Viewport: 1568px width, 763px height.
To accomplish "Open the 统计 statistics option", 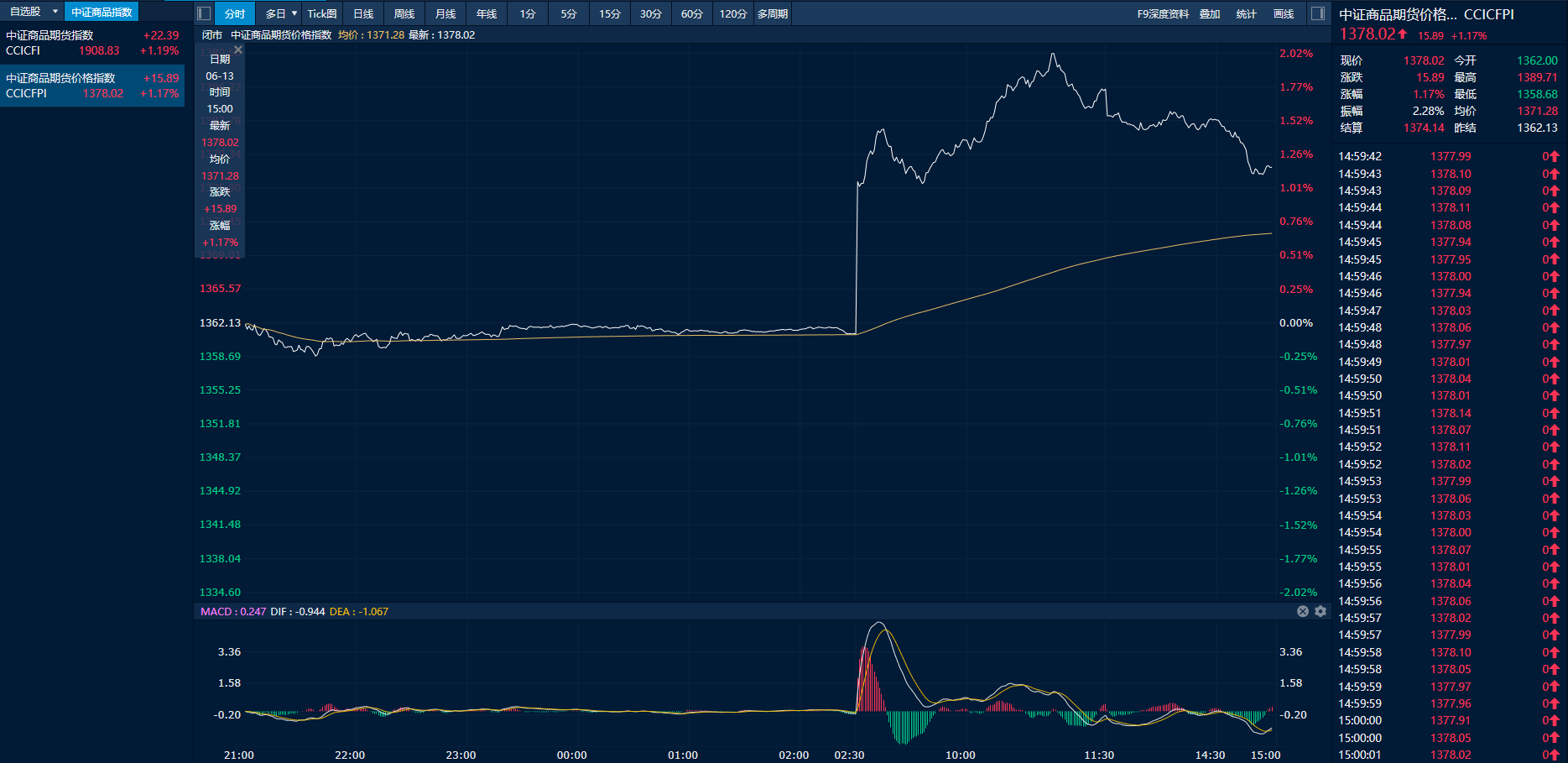I will 1247,13.
